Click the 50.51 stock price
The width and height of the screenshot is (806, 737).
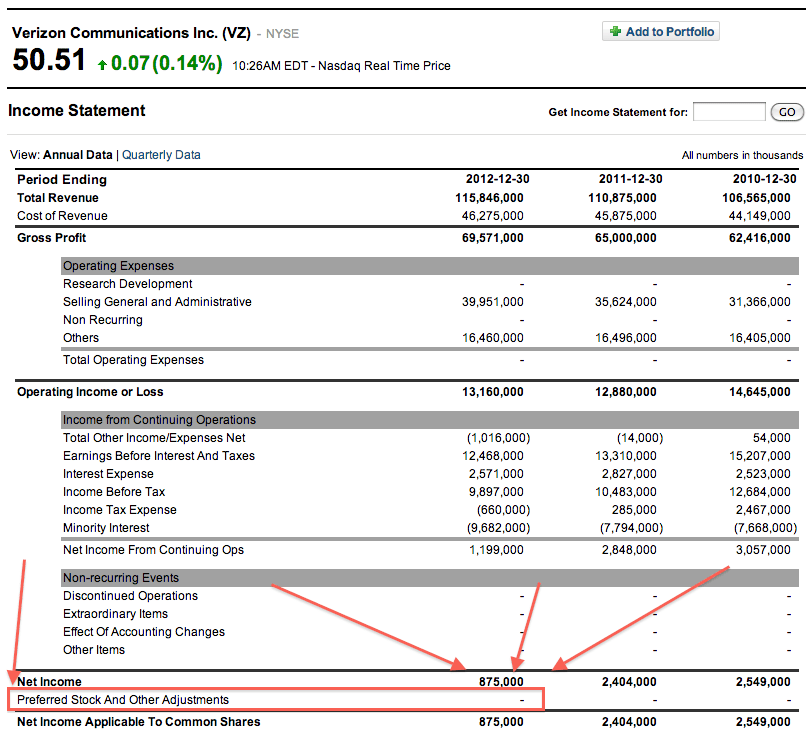coord(49,60)
